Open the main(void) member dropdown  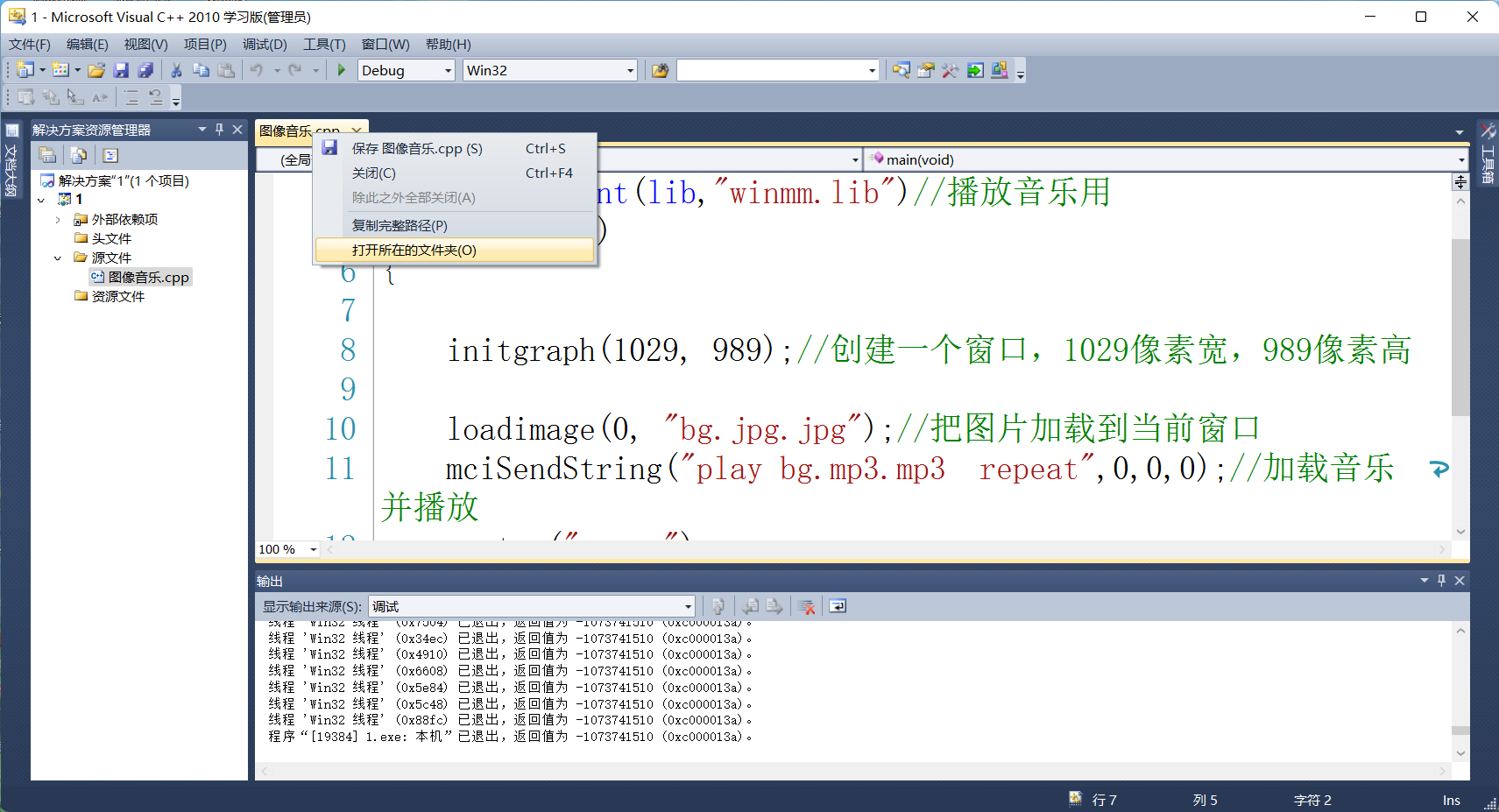(1461, 159)
